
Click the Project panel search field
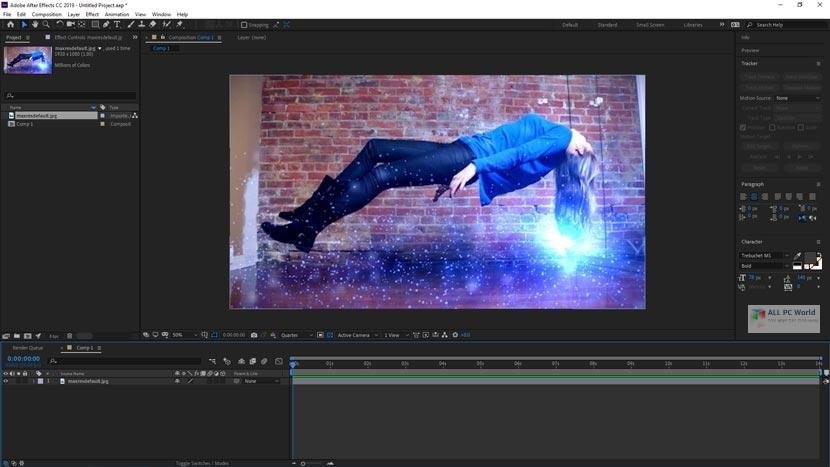pyautogui.click(x=70, y=96)
